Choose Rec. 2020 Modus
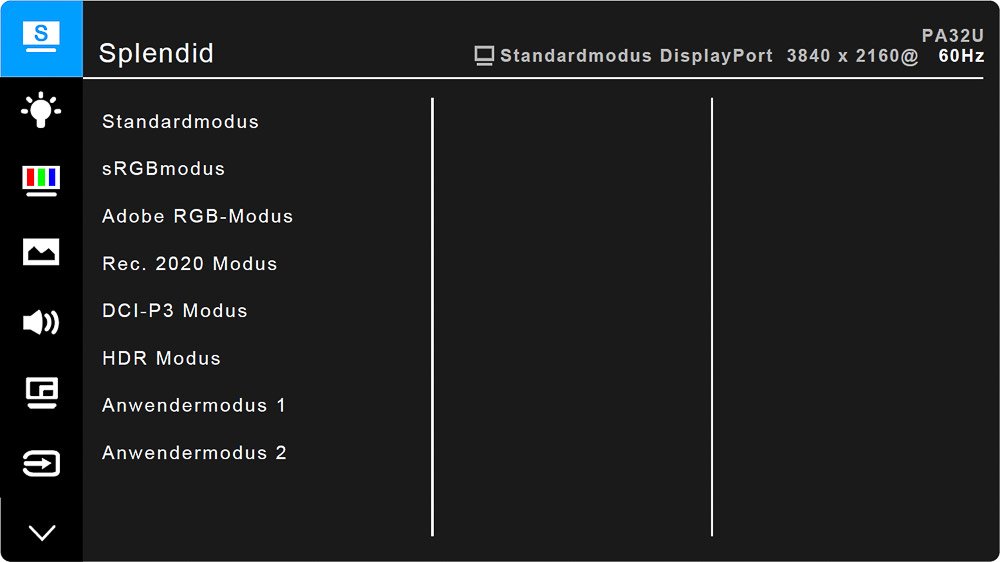This screenshot has width=1000, height=562. coord(189,263)
